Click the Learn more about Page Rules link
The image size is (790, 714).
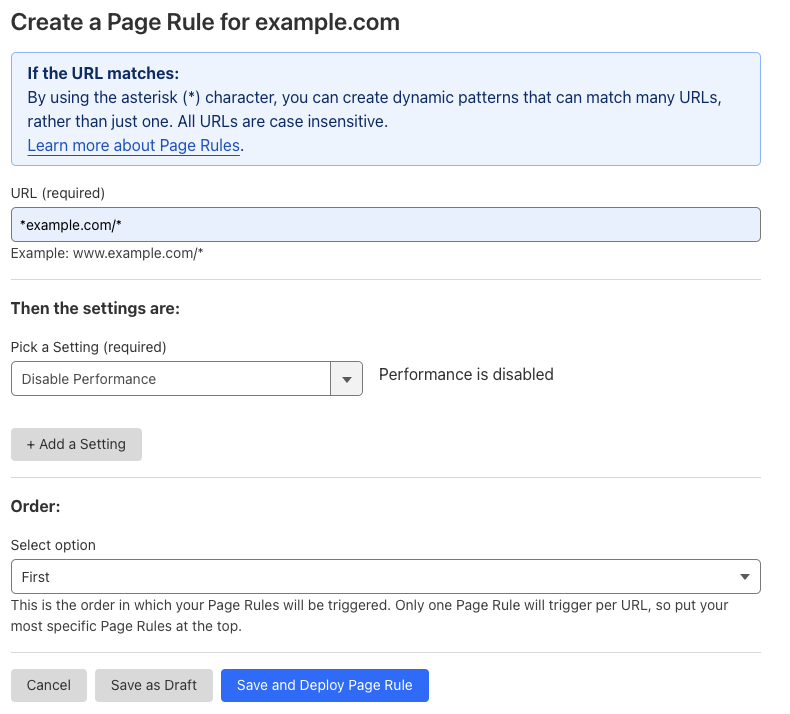pos(133,146)
